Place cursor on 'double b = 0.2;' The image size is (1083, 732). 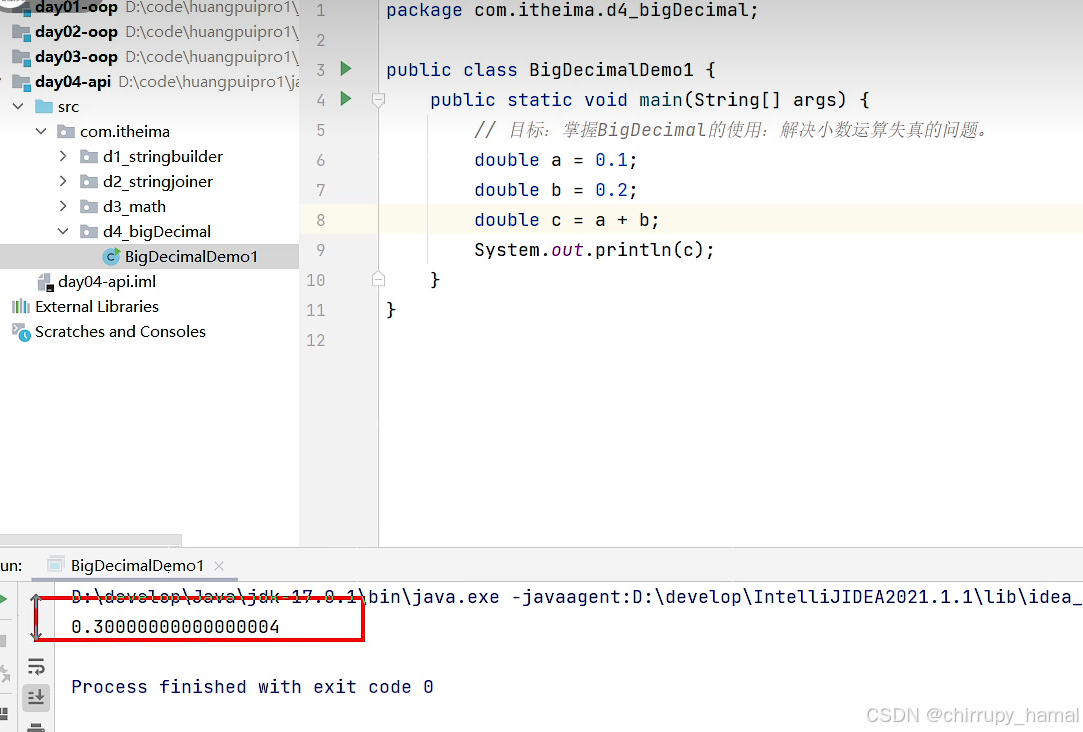tap(555, 190)
